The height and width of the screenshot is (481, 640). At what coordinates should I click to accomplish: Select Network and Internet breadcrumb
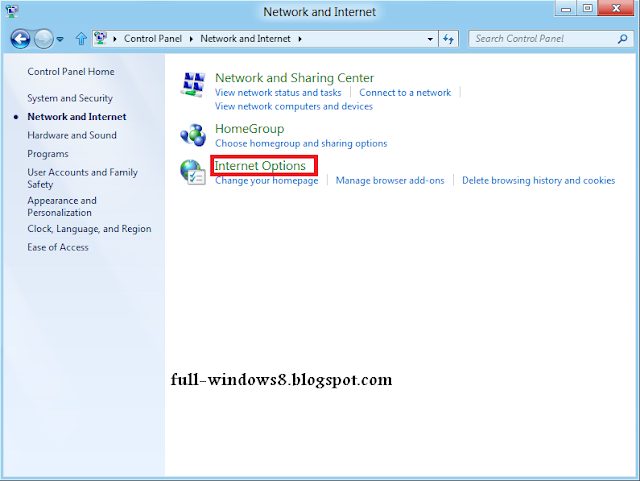pos(245,38)
